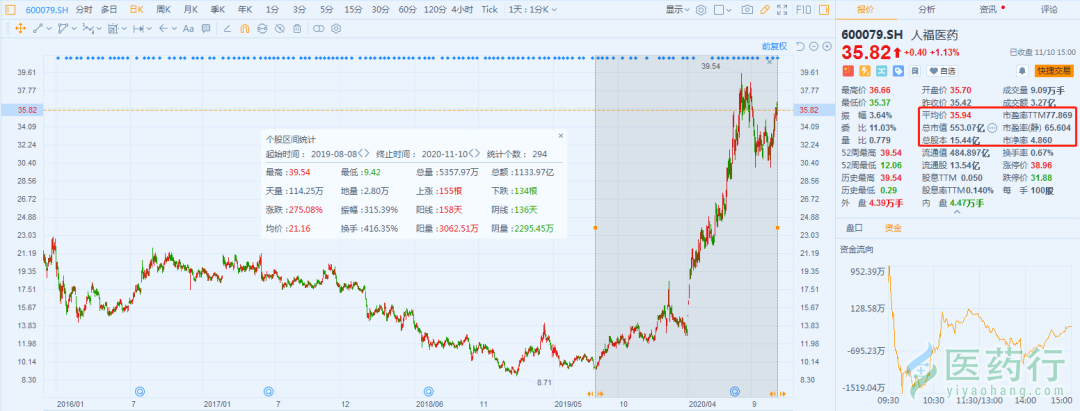
Task: Reset chart zoom with undo arrow
Action: click(x=800, y=46)
